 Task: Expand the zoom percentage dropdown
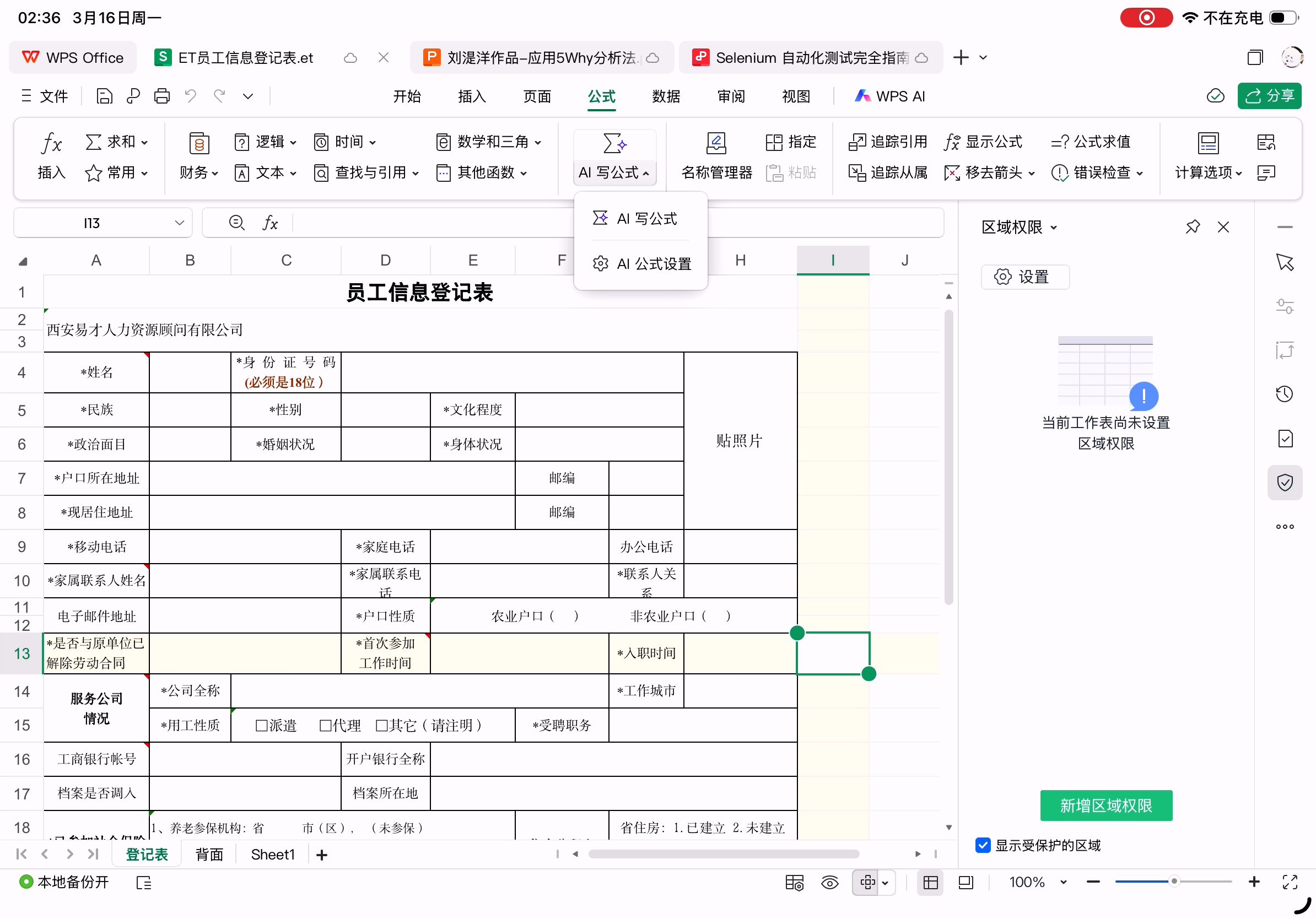(1063, 882)
